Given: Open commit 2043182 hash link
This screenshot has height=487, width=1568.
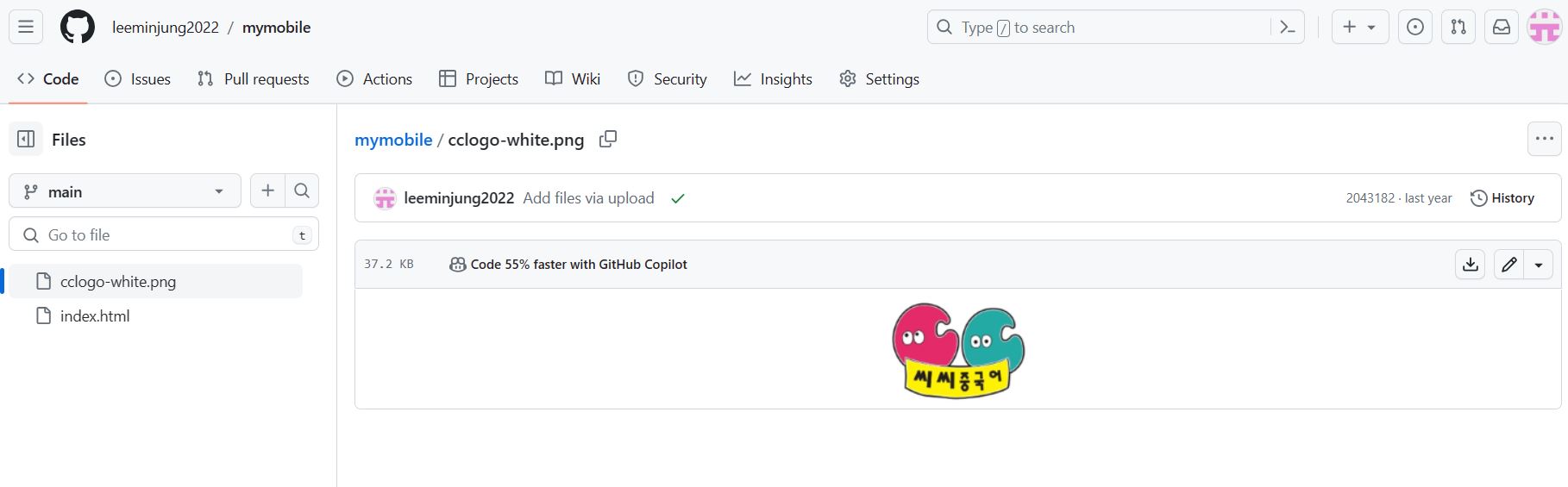Looking at the screenshot, I should click(x=1370, y=198).
